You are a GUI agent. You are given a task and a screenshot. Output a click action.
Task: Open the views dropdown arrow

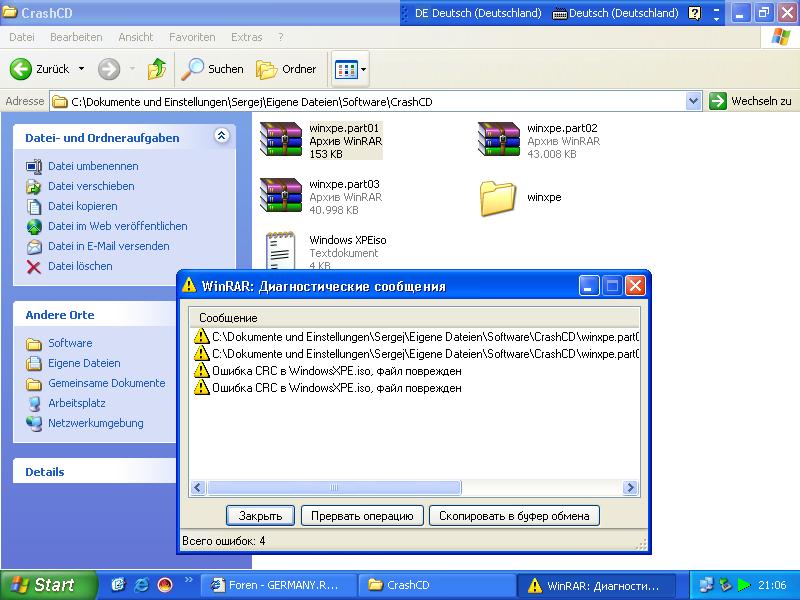pyautogui.click(x=363, y=69)
